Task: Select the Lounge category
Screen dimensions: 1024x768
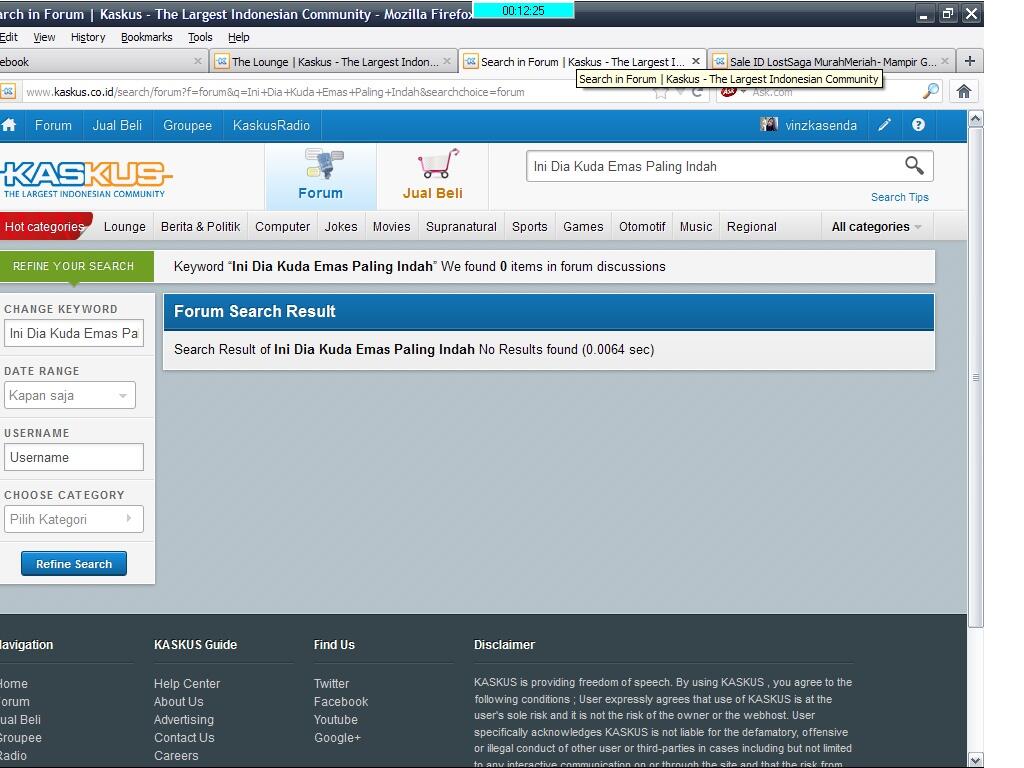Action: 125,227
